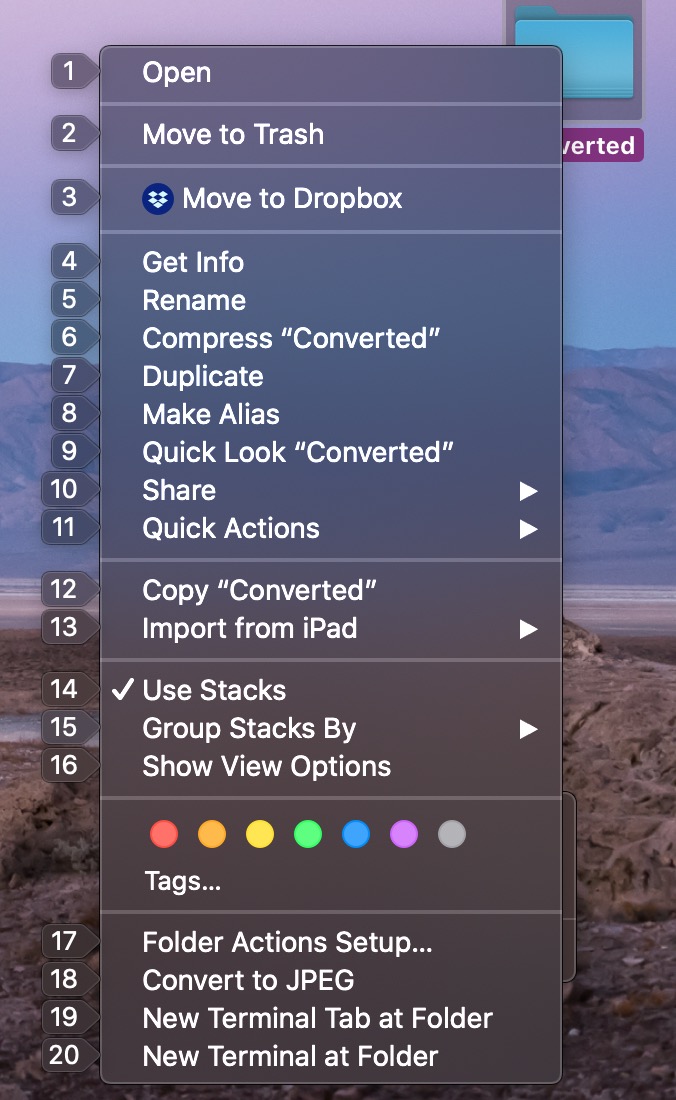This screenshot has height=1100, width=676.
Task: Apply the orange color tag
Action: (212, 834)
